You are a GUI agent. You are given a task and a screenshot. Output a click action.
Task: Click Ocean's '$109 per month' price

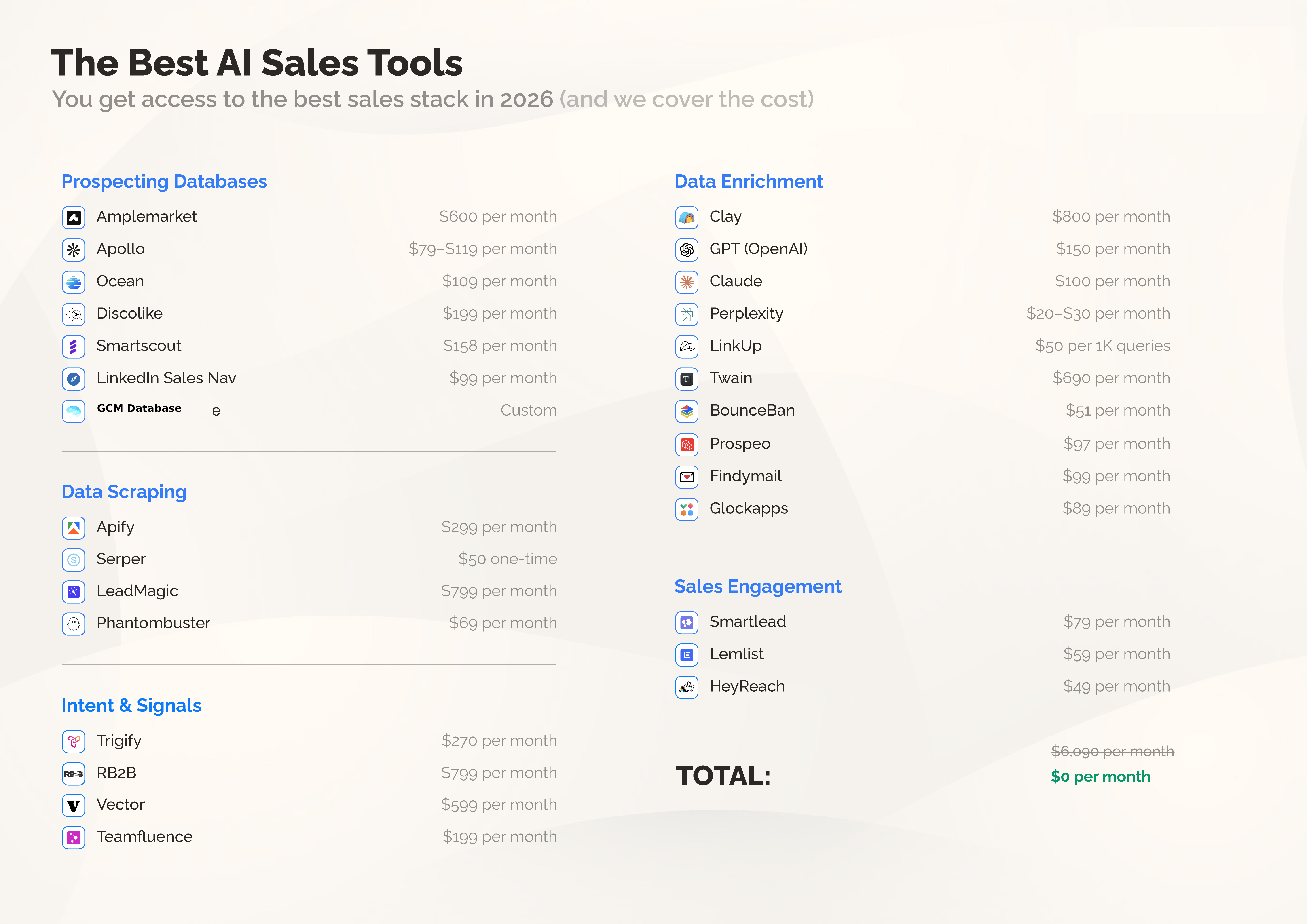pyautogui.click(x=500, y=282)
